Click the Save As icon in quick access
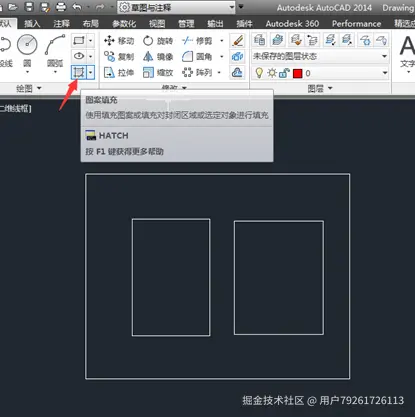The image size is (415, 417). click(45, 7)
